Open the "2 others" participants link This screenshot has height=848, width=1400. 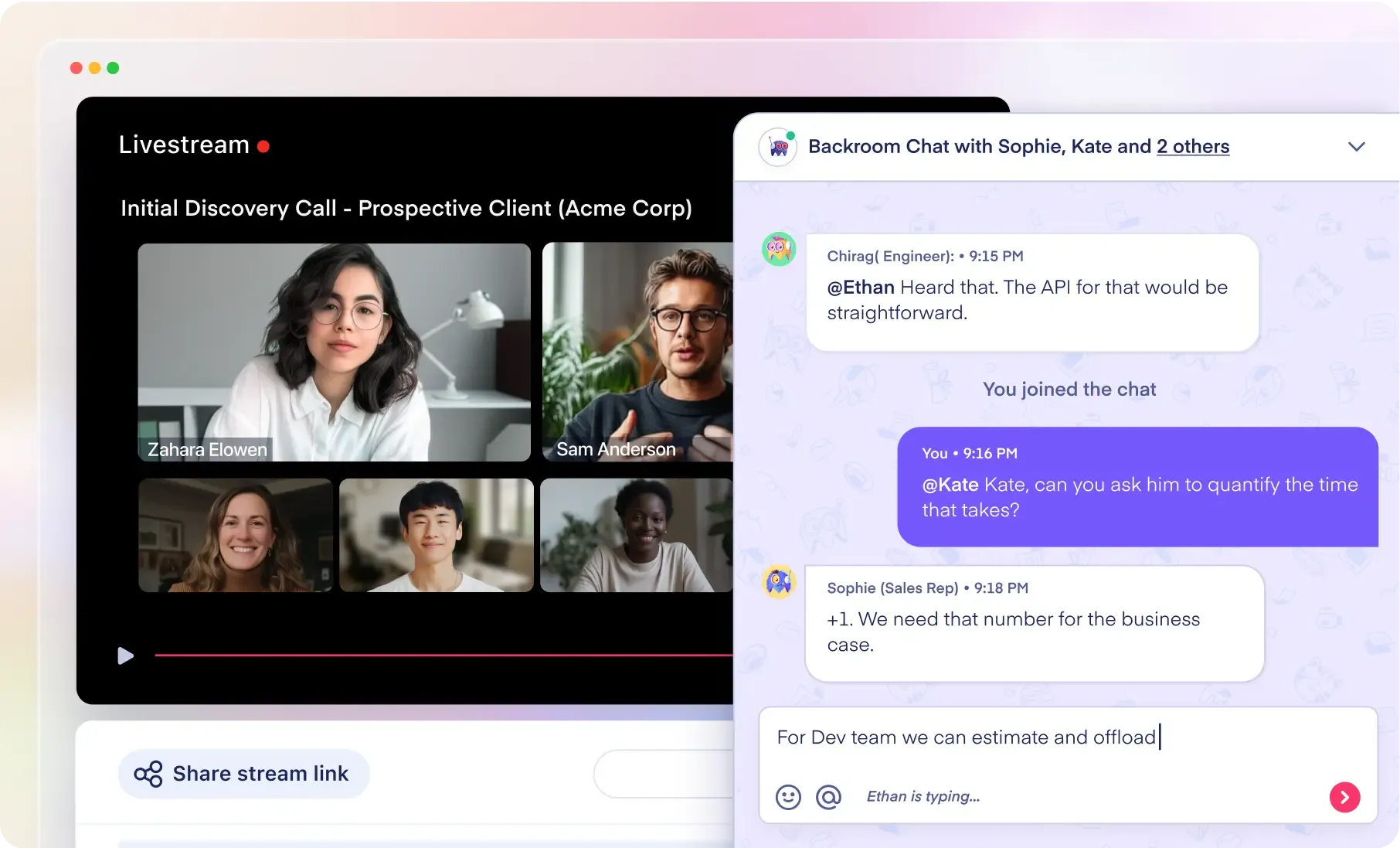pos(1192,147)
